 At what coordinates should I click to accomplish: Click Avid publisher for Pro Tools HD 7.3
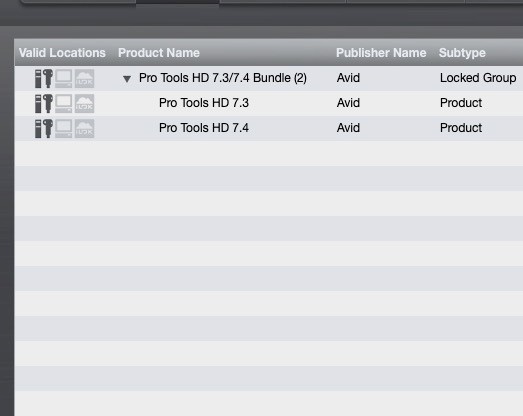pyautogui.click(x=348, y=103)
